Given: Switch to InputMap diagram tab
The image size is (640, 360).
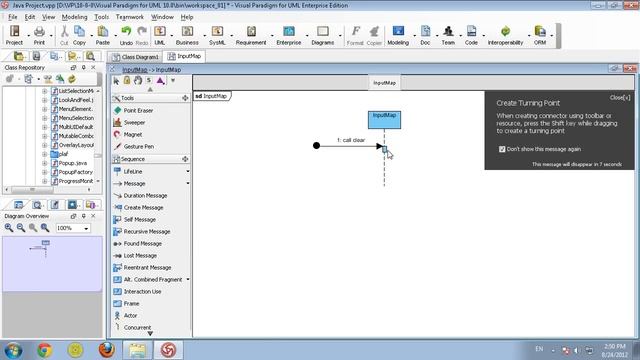Looking at the screenshot, I should [x=184, y=56].
